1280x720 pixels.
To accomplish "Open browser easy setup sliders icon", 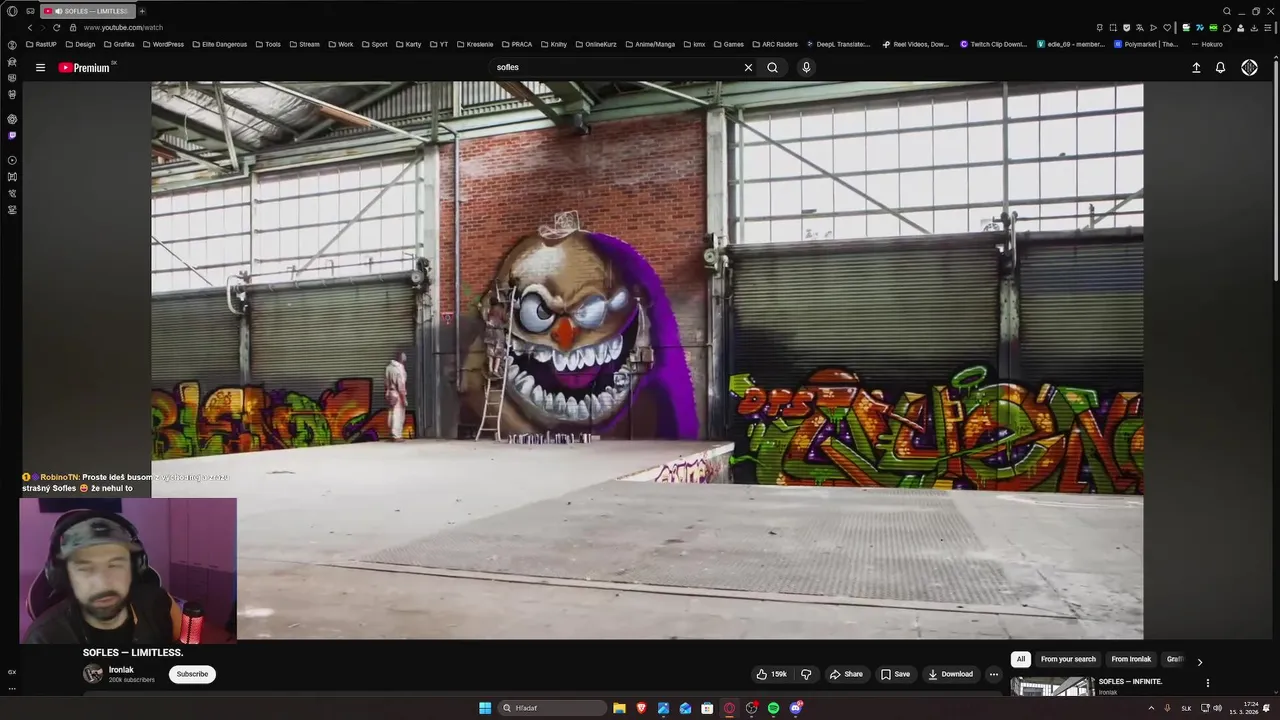I will 1267,28.
